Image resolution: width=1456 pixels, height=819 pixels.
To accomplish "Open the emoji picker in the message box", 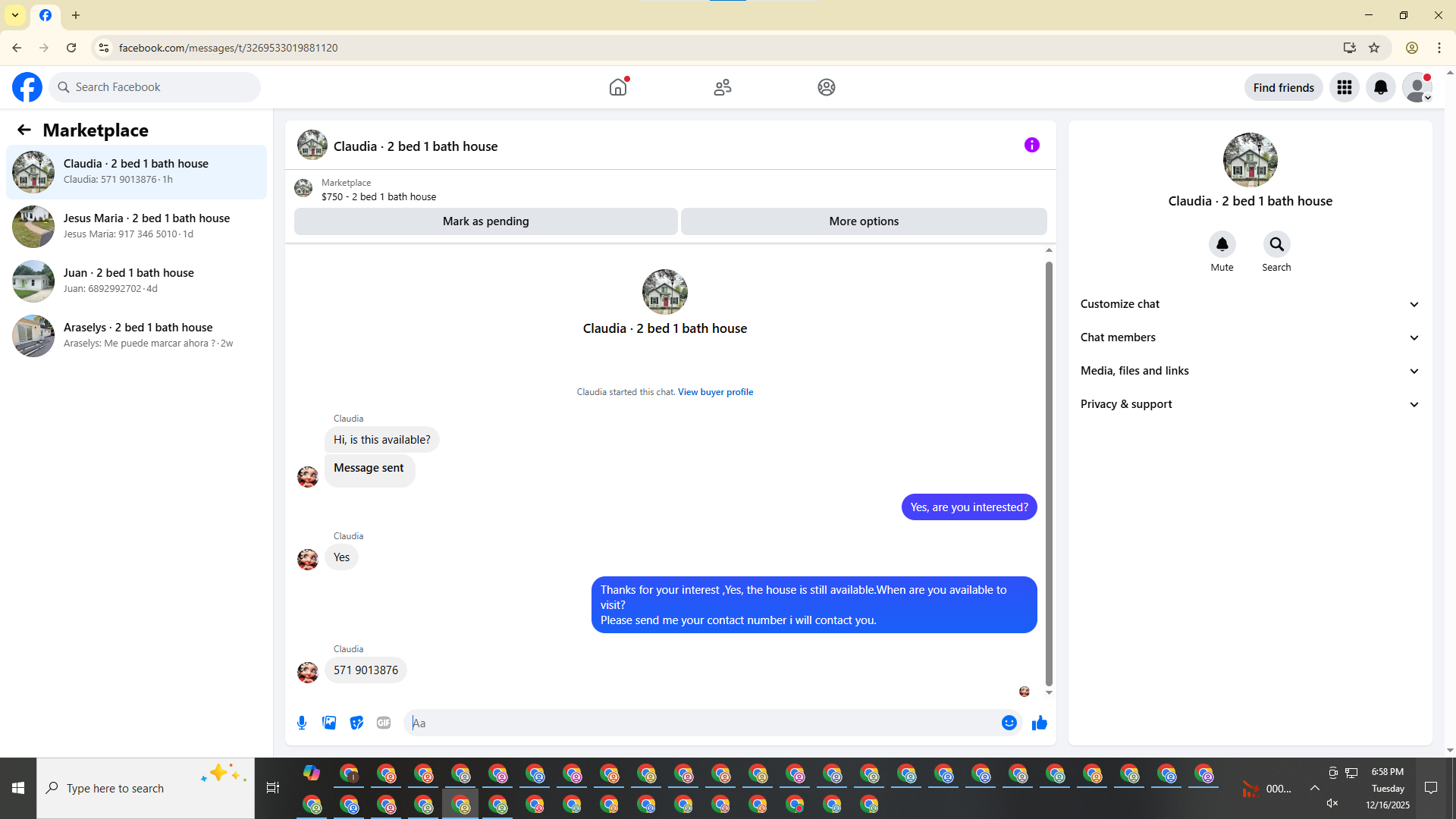I will click(1009, 723).
